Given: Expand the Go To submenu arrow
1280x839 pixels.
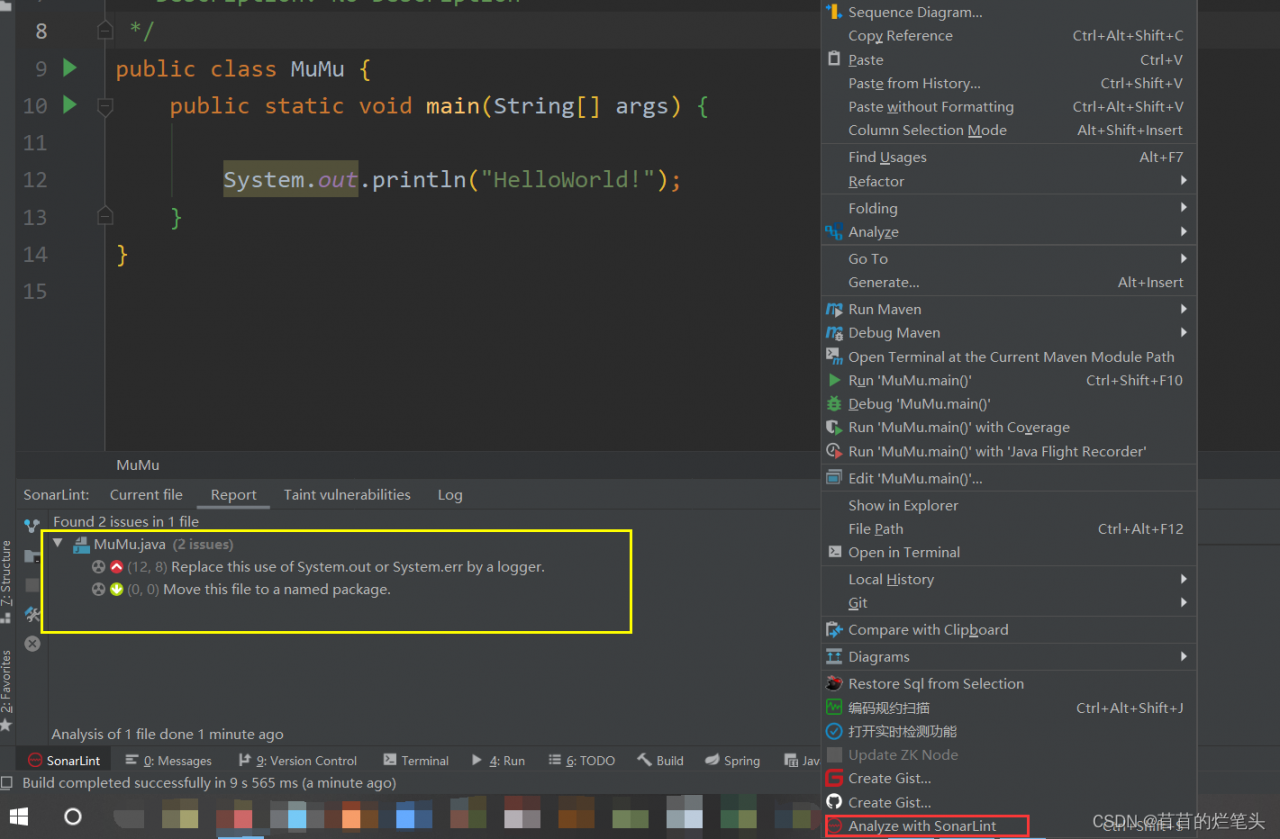Looking at the screenshot, I should point(1184,258).
